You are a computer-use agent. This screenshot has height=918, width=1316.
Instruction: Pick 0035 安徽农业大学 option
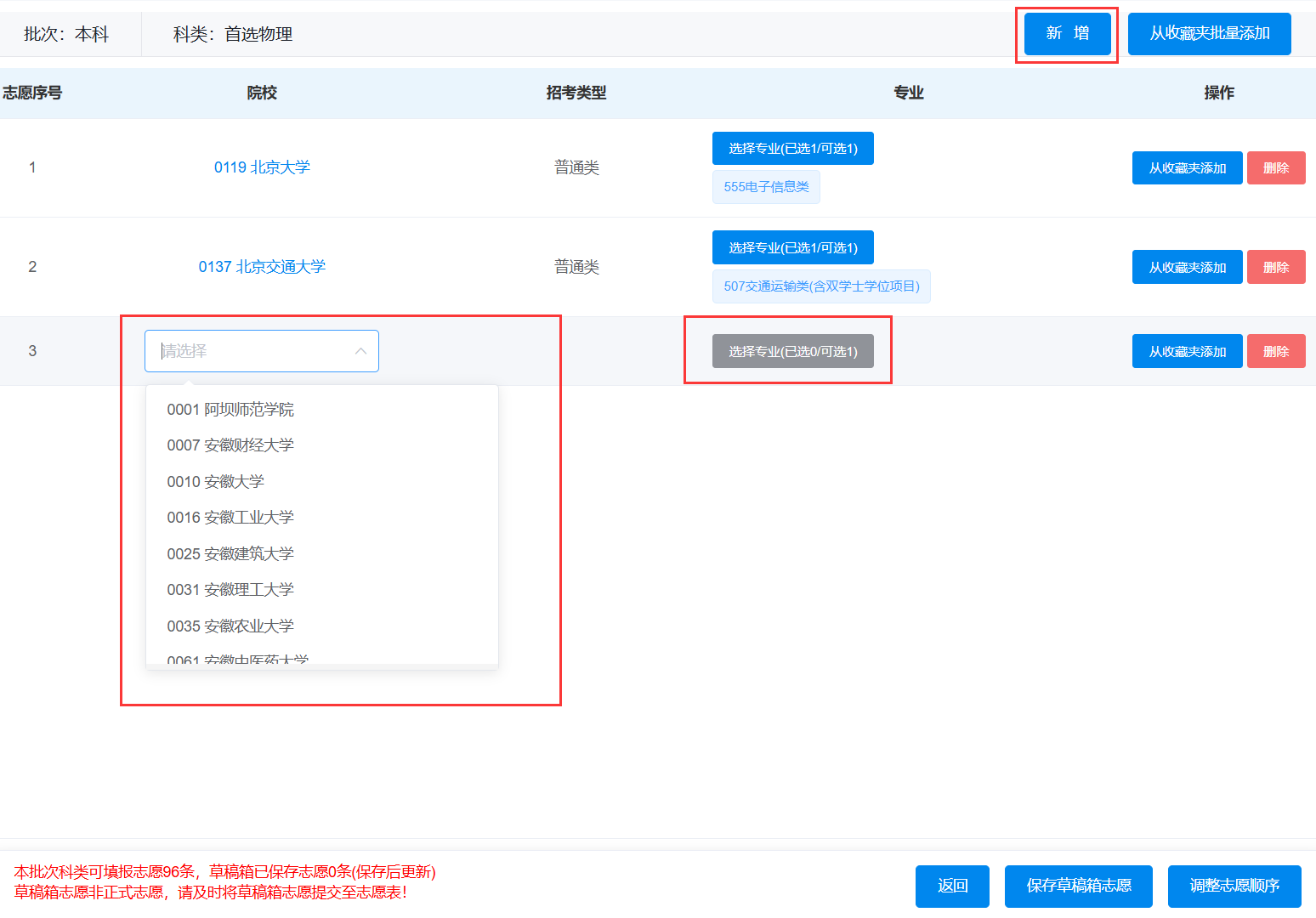[230, 626]
